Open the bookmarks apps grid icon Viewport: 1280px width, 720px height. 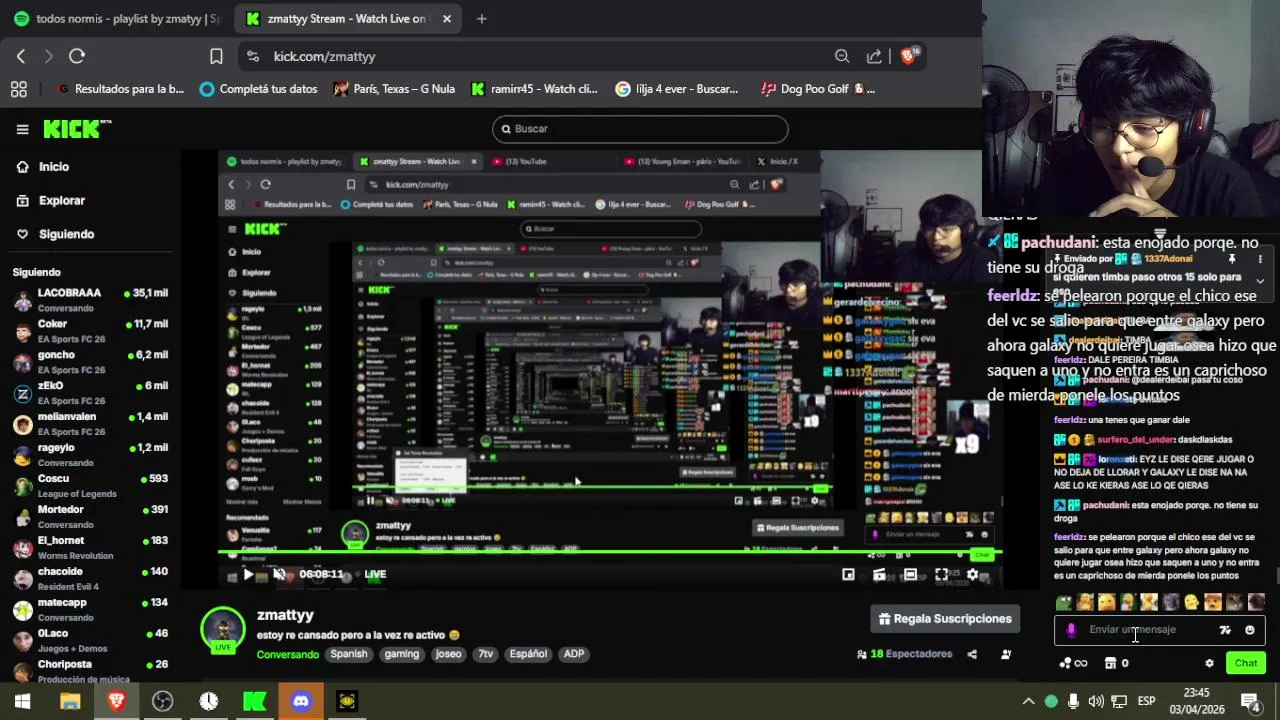18,89
